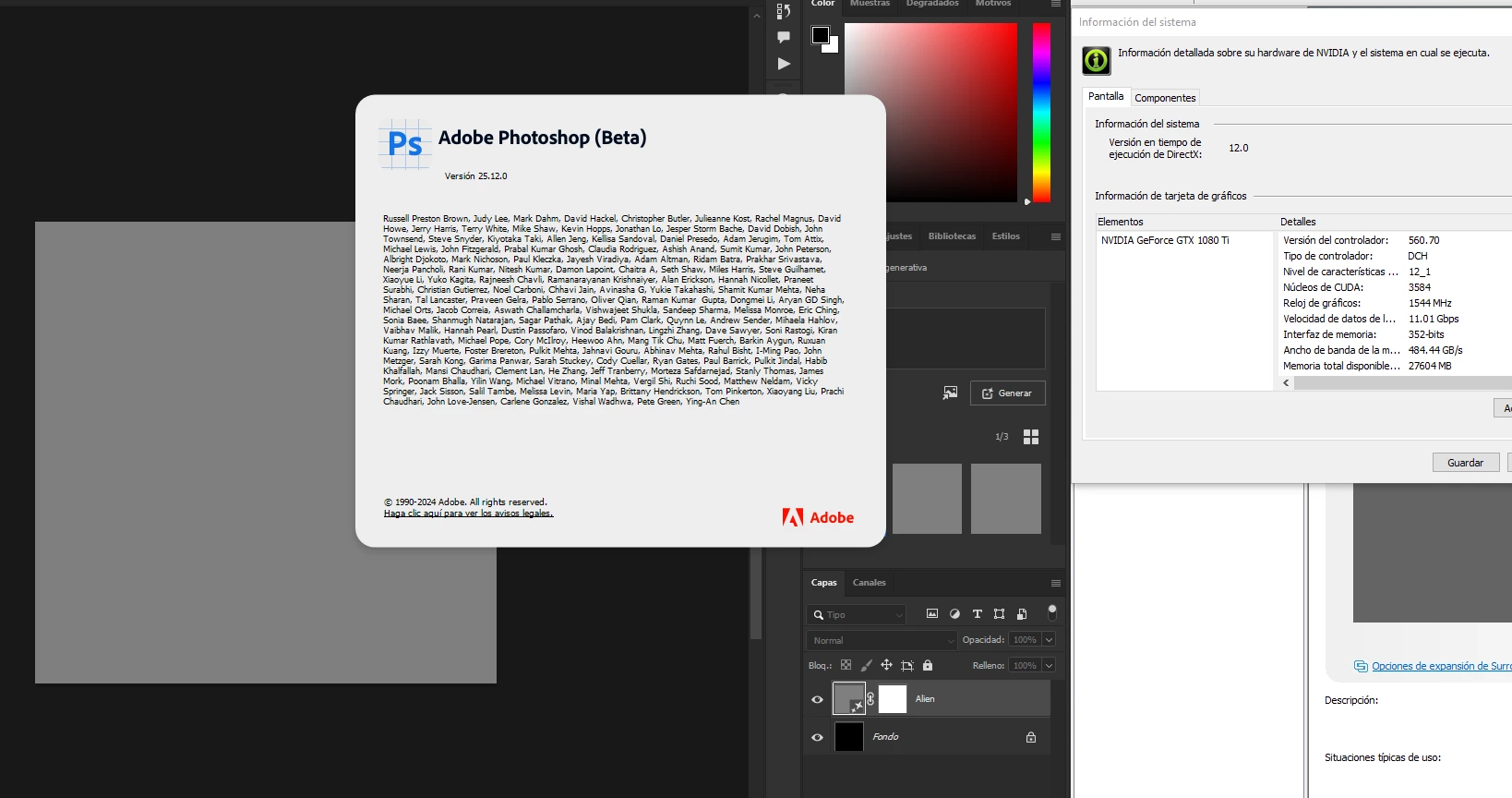The height and width of the screenshot is (798, 1512).
Task: Open the Normal blend mode dropdown
Action: pos(882,640)
